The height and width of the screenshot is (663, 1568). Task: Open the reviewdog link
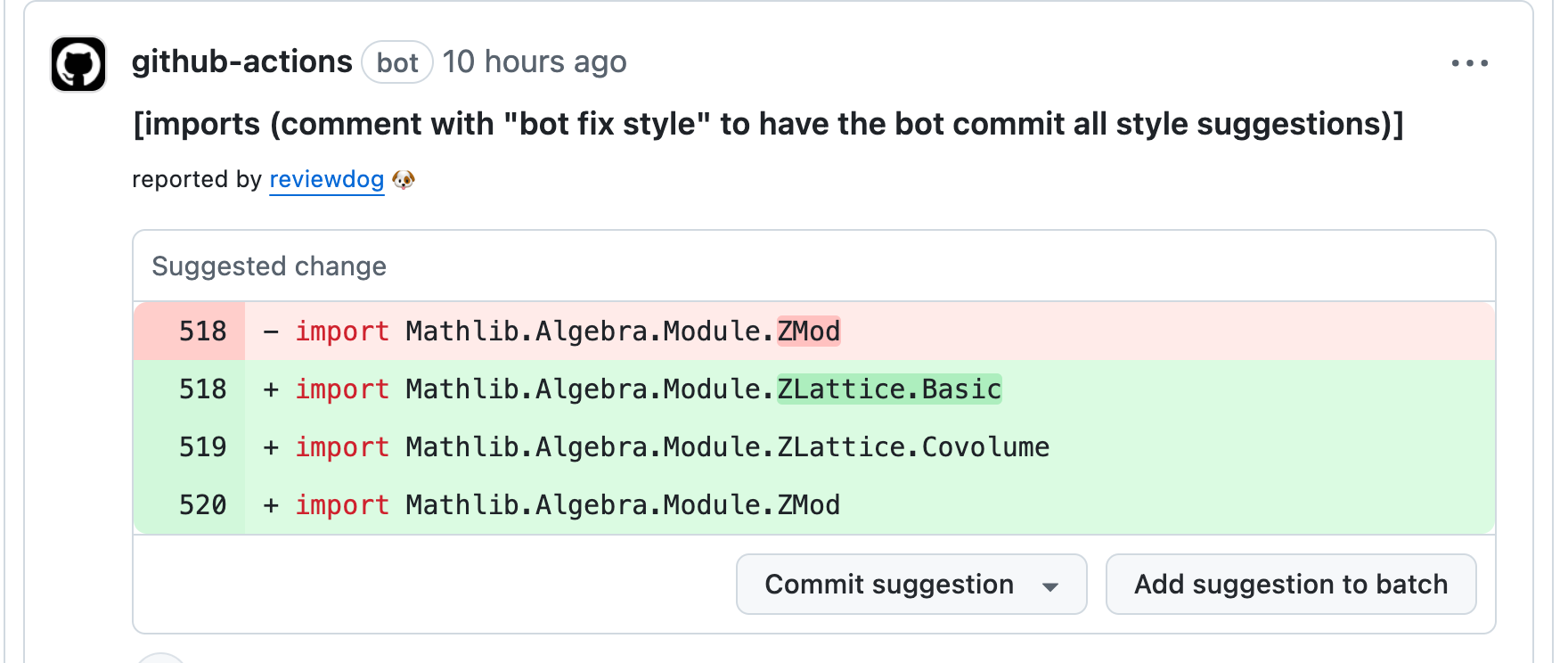coord(326,179)
